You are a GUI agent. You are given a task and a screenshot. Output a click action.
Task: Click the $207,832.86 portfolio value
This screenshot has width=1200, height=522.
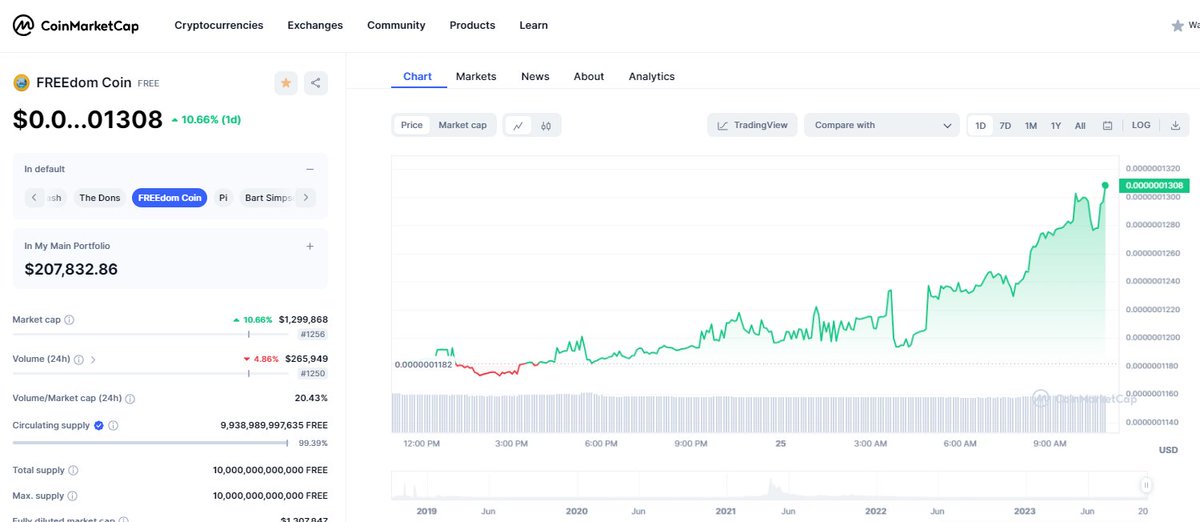[x=71, y=269]
